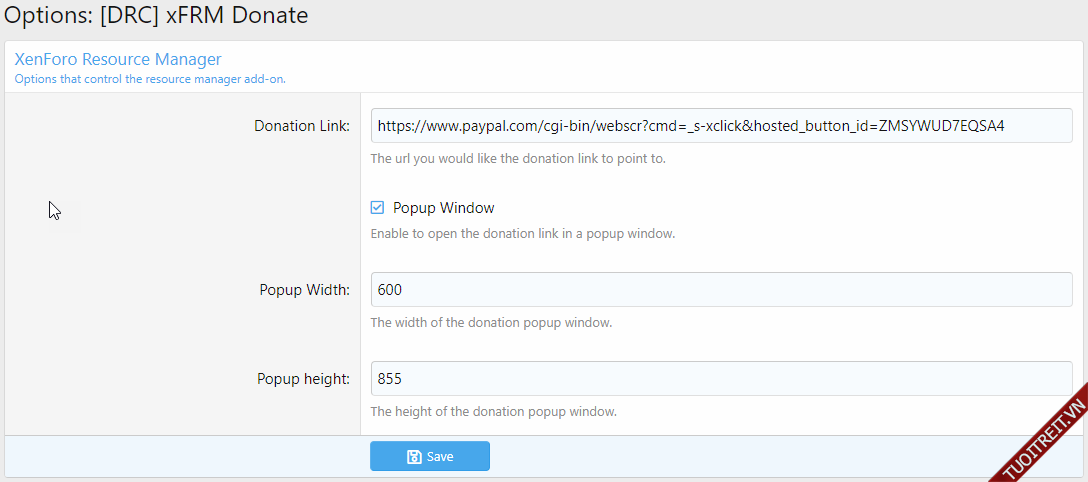Click the Save button label text

(x=440, y=457)
